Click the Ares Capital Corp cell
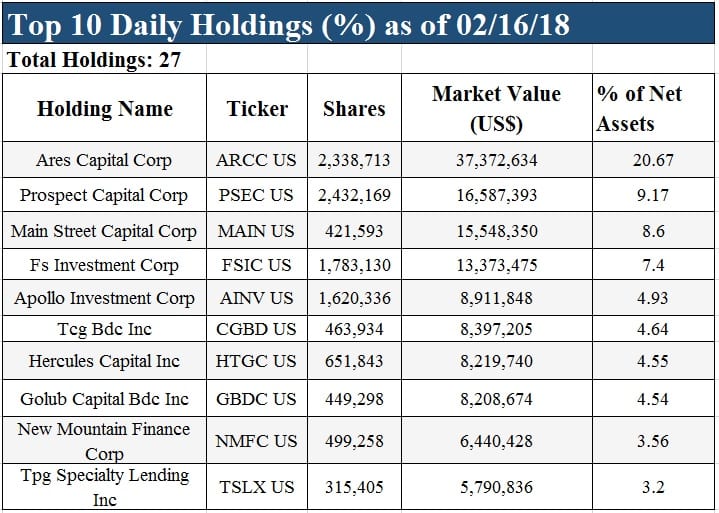The image size is (719, 513). click(105, 160)
